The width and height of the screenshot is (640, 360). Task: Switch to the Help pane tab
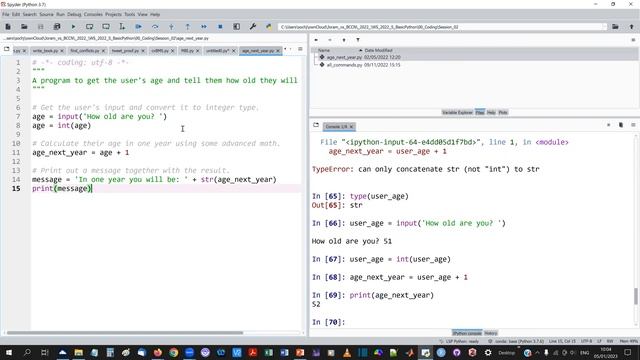point(491,112)
